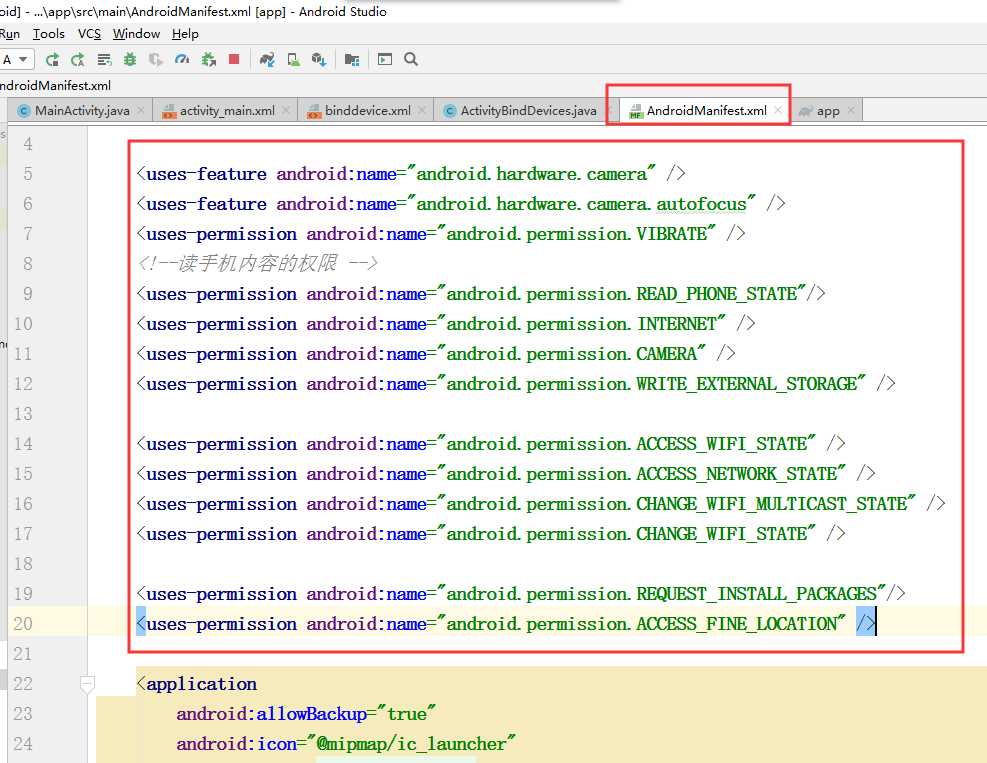Open the Run menu
Image resolution: width=987 pixels, height=763 pixels.
click(10, 34)
